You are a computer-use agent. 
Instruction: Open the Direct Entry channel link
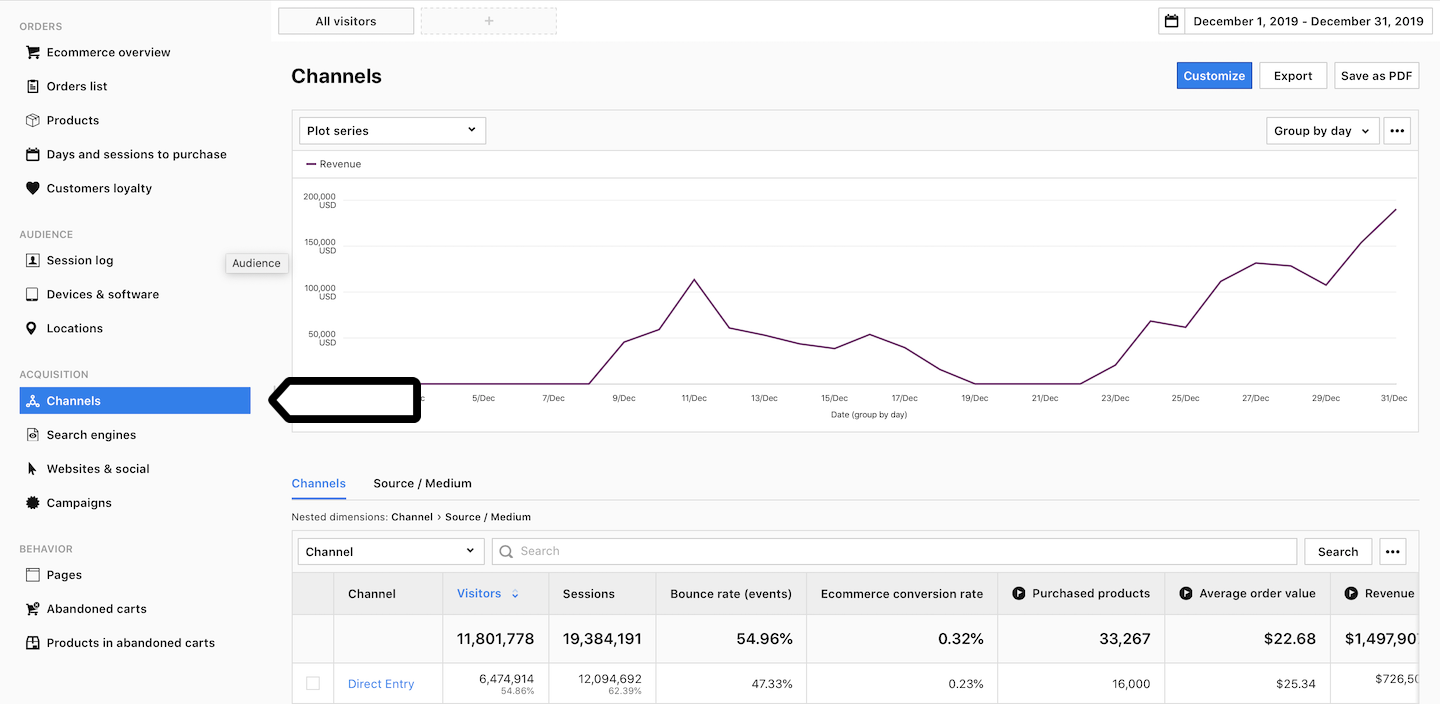pyautogui.click(x=381, y=684)
